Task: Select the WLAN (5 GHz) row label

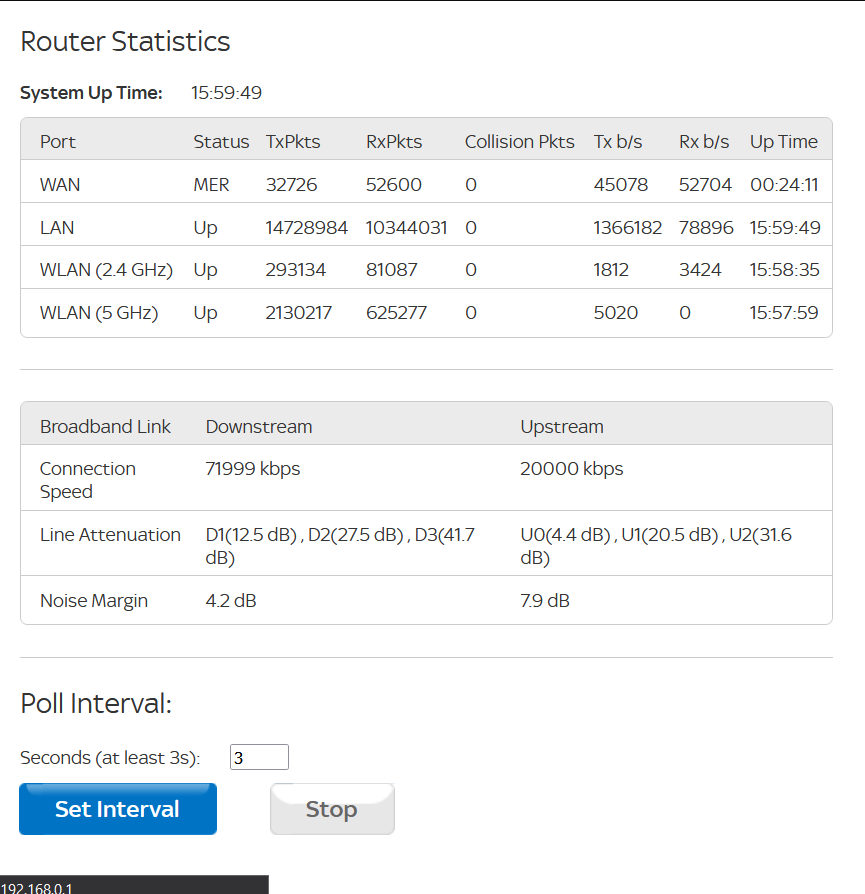Action: tap(99, 313)
